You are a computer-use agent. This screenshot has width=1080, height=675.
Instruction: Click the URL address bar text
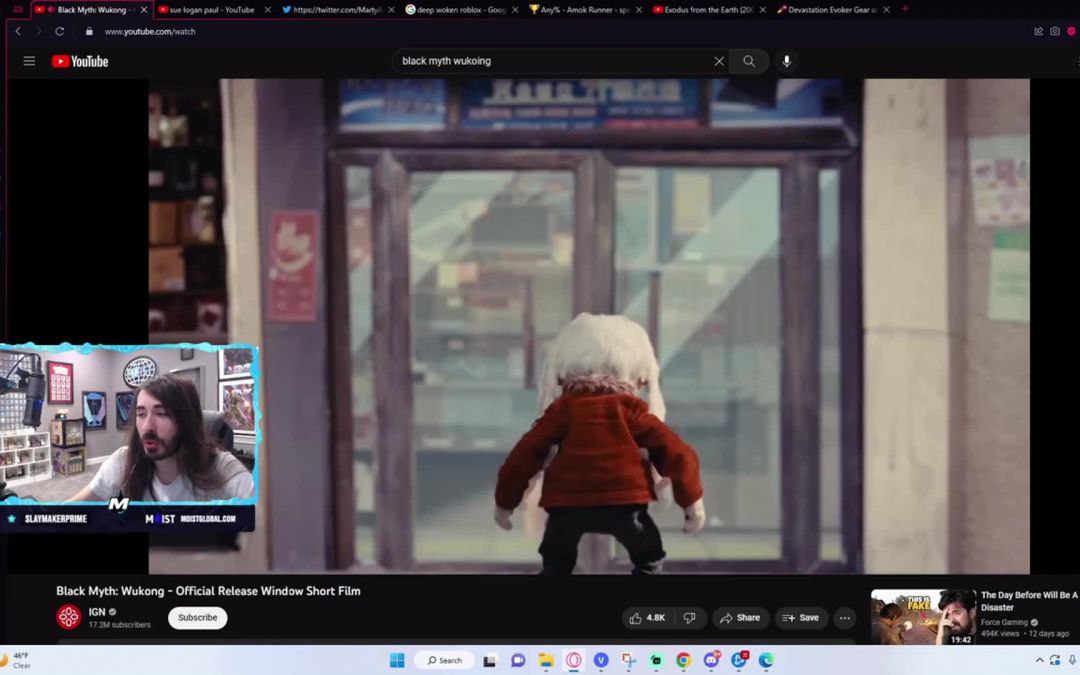click(150, 31)
